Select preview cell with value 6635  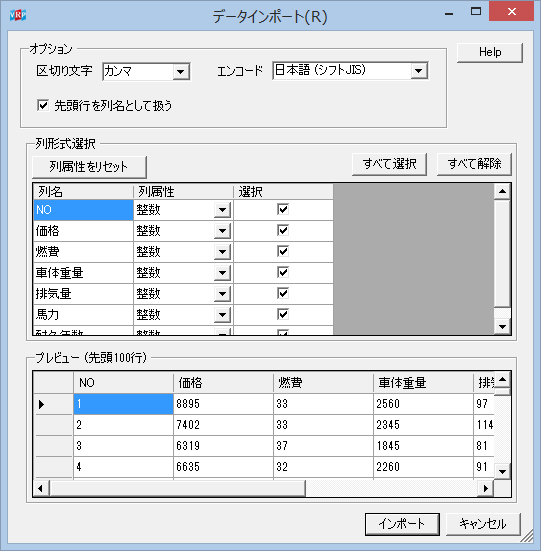point(223,467)
